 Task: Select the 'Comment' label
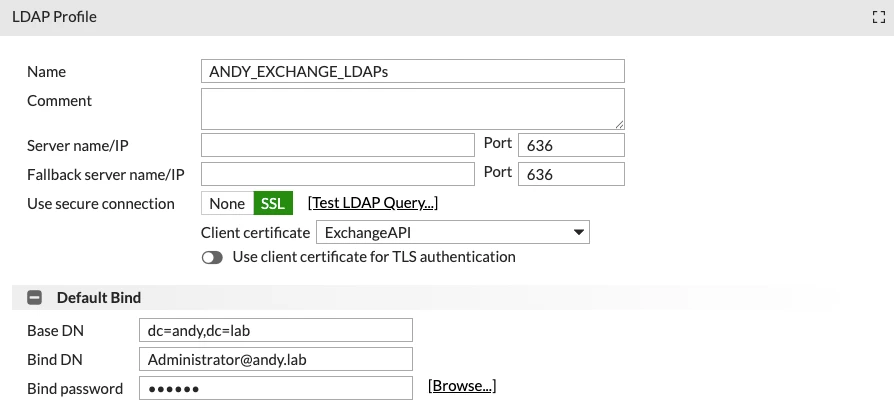[59, 101]
